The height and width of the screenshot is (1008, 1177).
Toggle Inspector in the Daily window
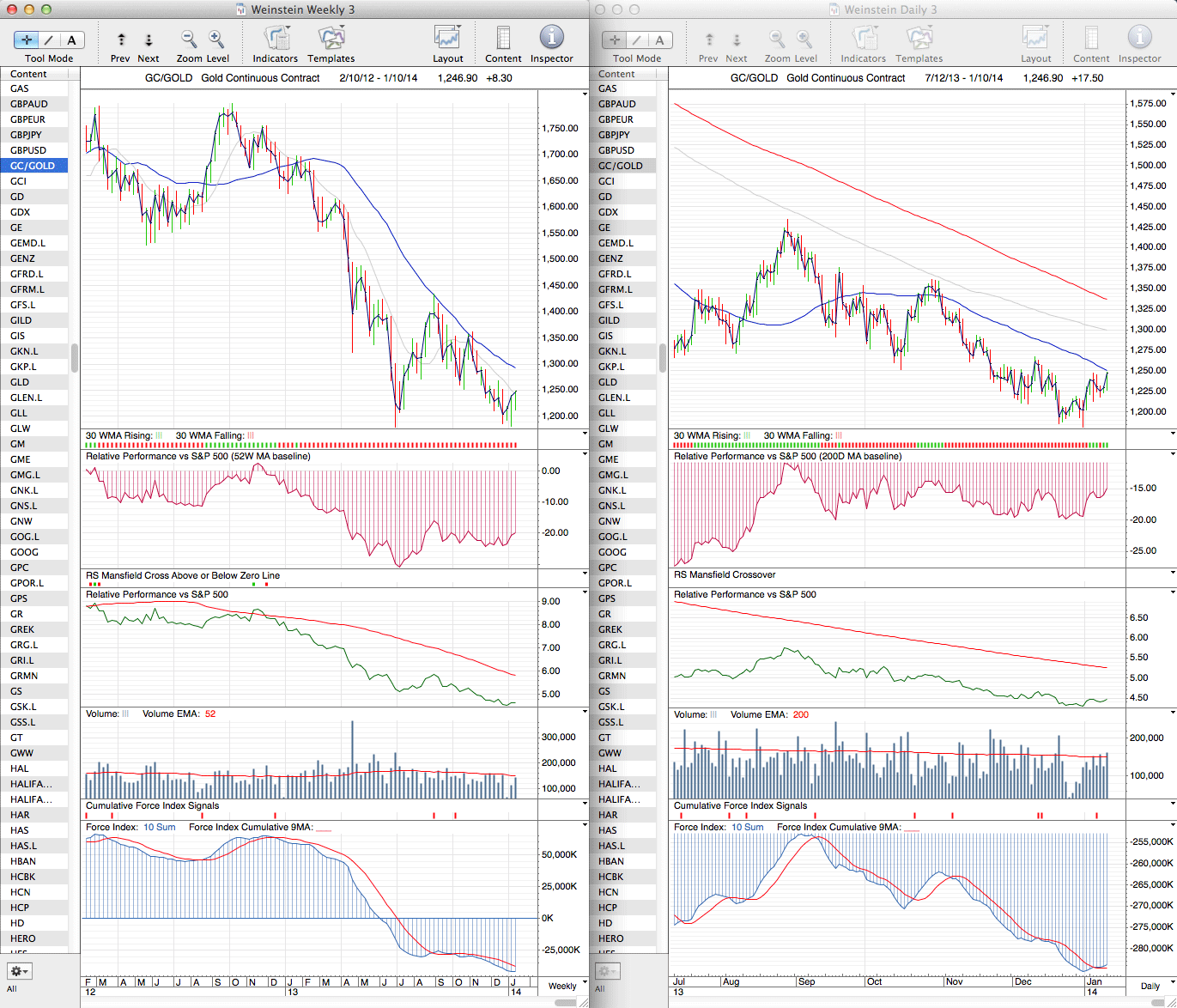pos(1139,39)
